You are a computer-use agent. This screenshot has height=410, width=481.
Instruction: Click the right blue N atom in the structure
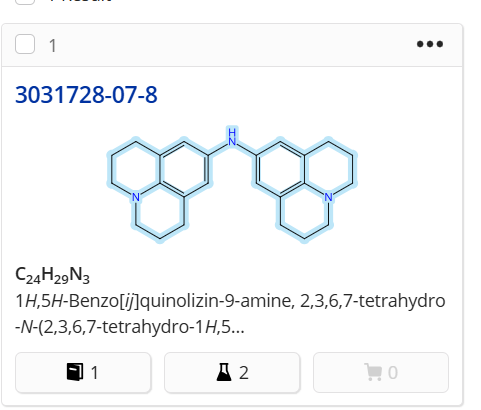pos(328,197)
